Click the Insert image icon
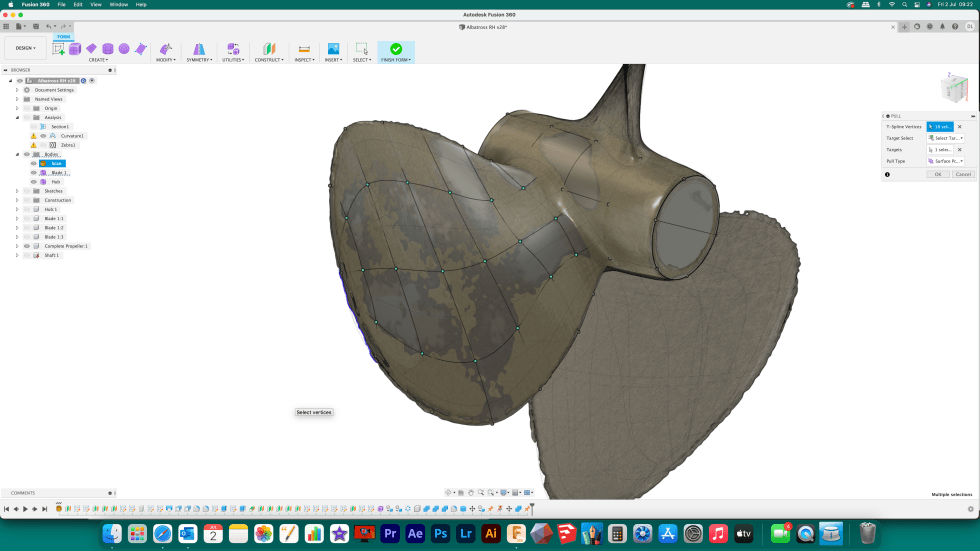980x551 pixels. tap(333, 49)
